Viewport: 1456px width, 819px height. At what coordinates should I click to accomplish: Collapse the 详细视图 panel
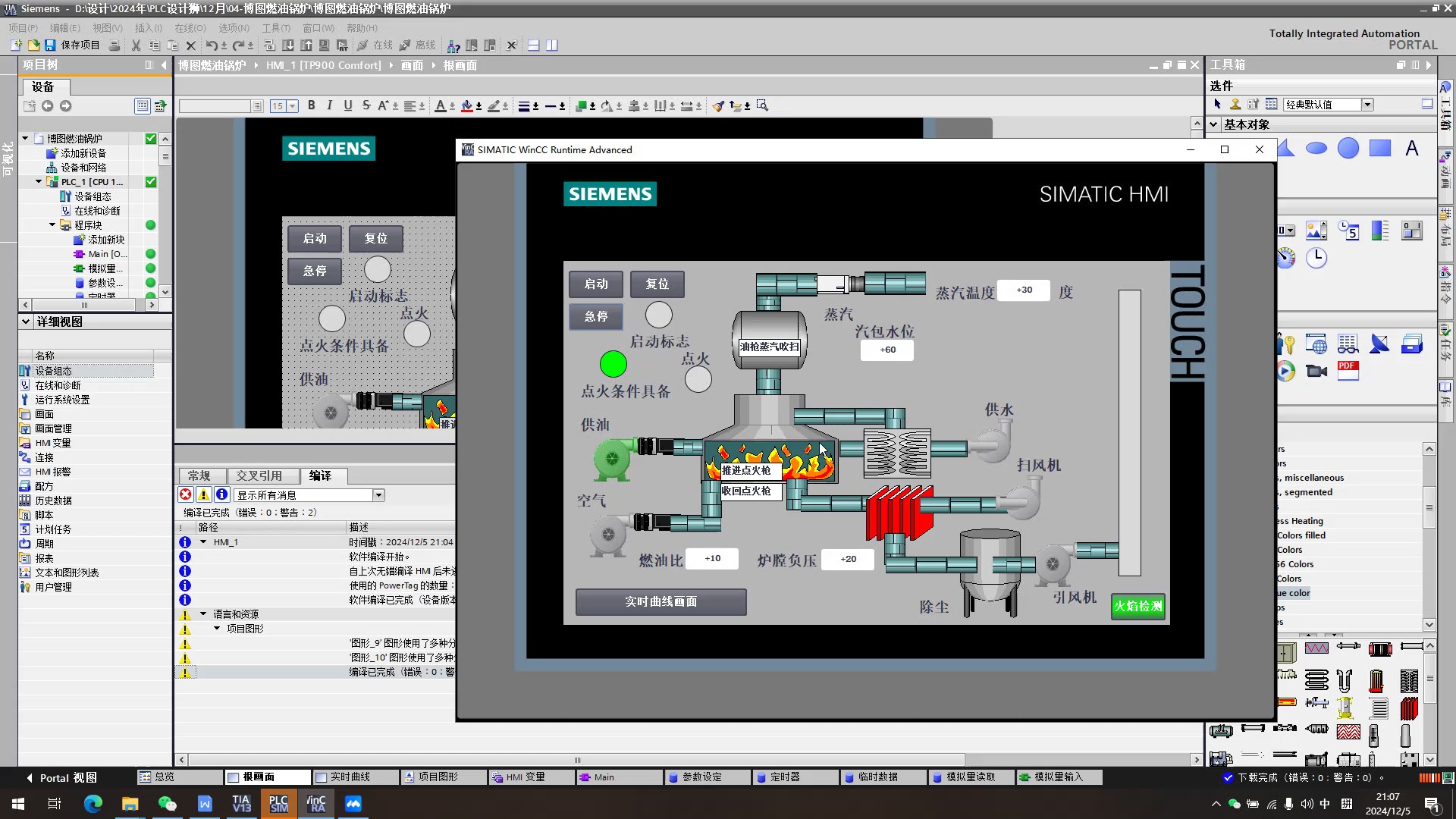click(x=26, y=322)
